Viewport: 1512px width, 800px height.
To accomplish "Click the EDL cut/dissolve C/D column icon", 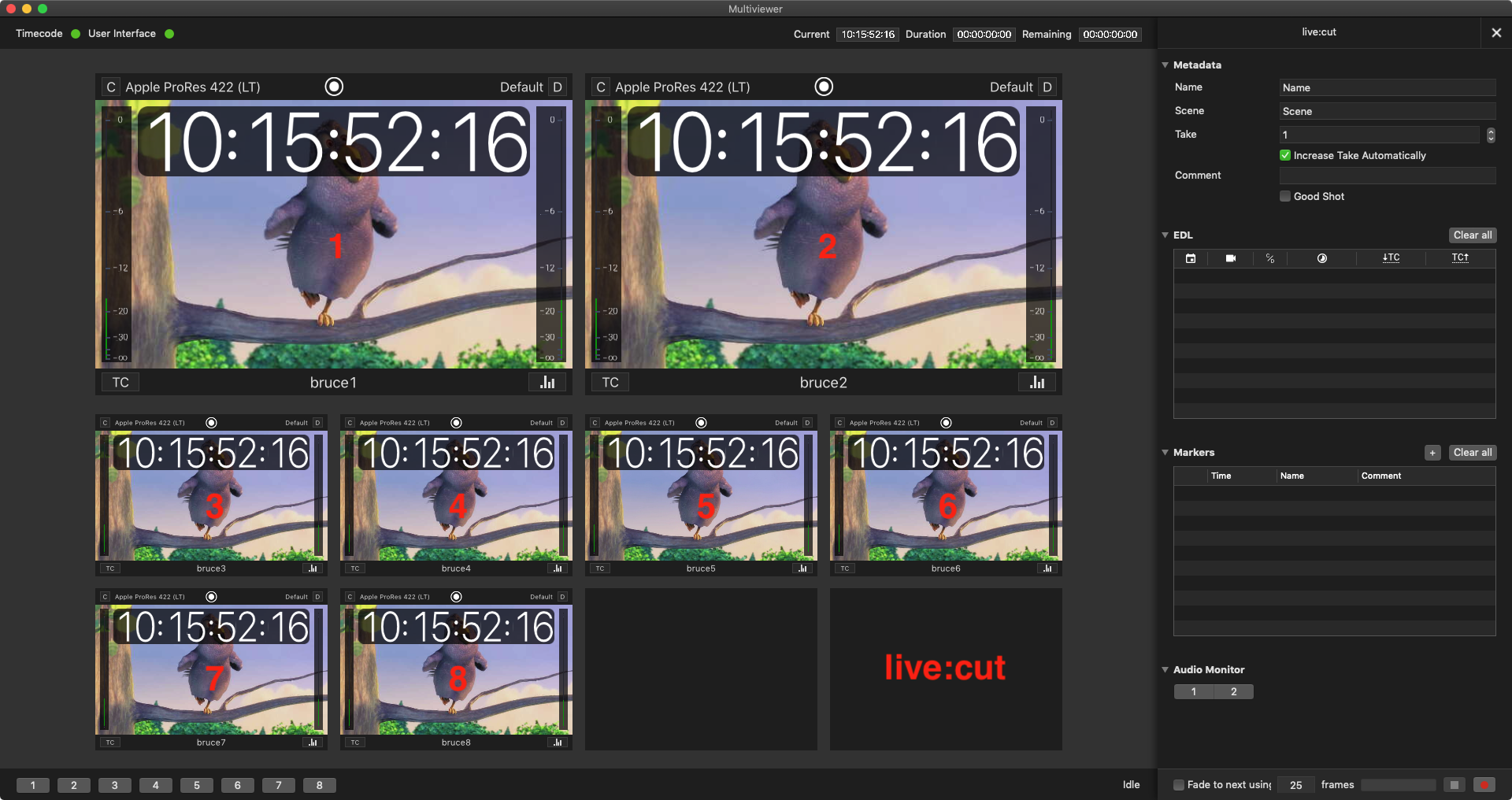I will coord(1270,258).
